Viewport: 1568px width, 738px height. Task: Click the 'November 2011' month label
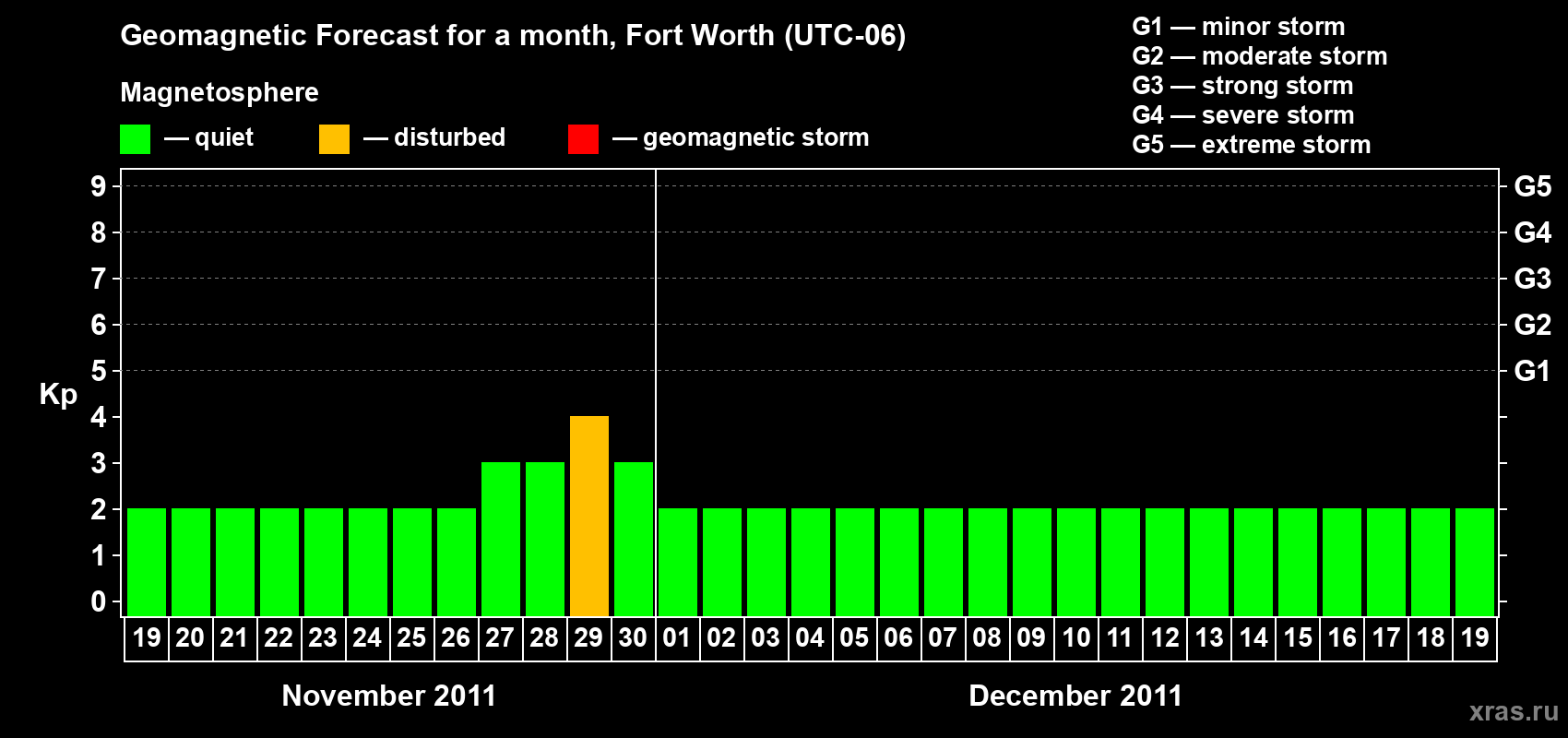point(389,696)
